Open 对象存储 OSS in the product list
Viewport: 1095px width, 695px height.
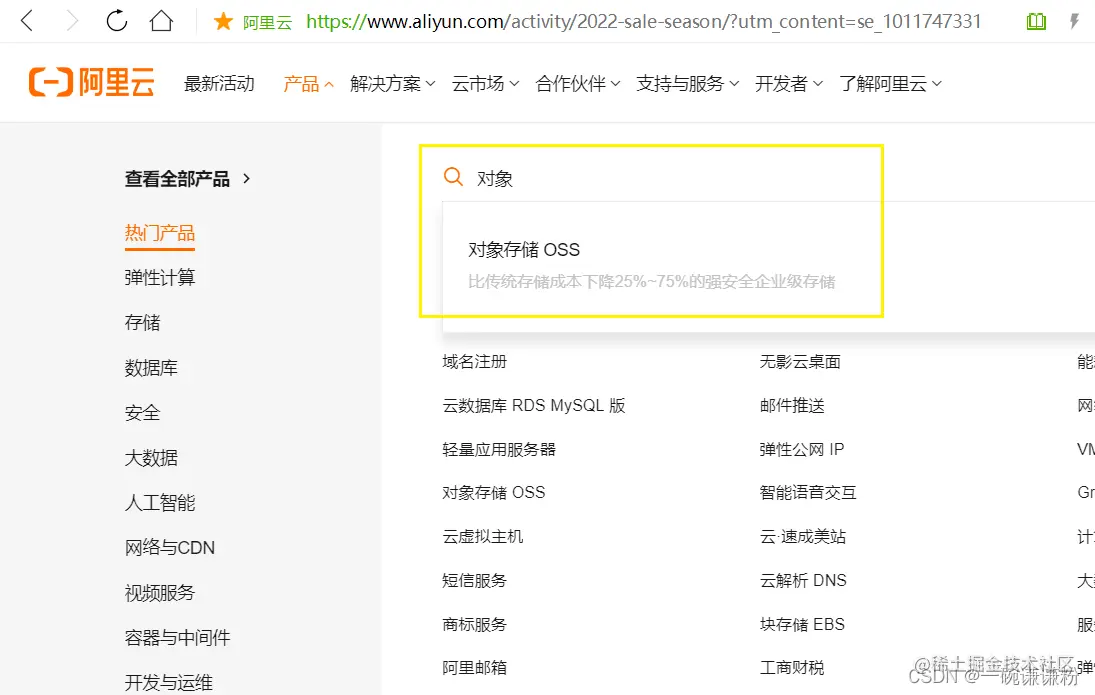[494, 492]
